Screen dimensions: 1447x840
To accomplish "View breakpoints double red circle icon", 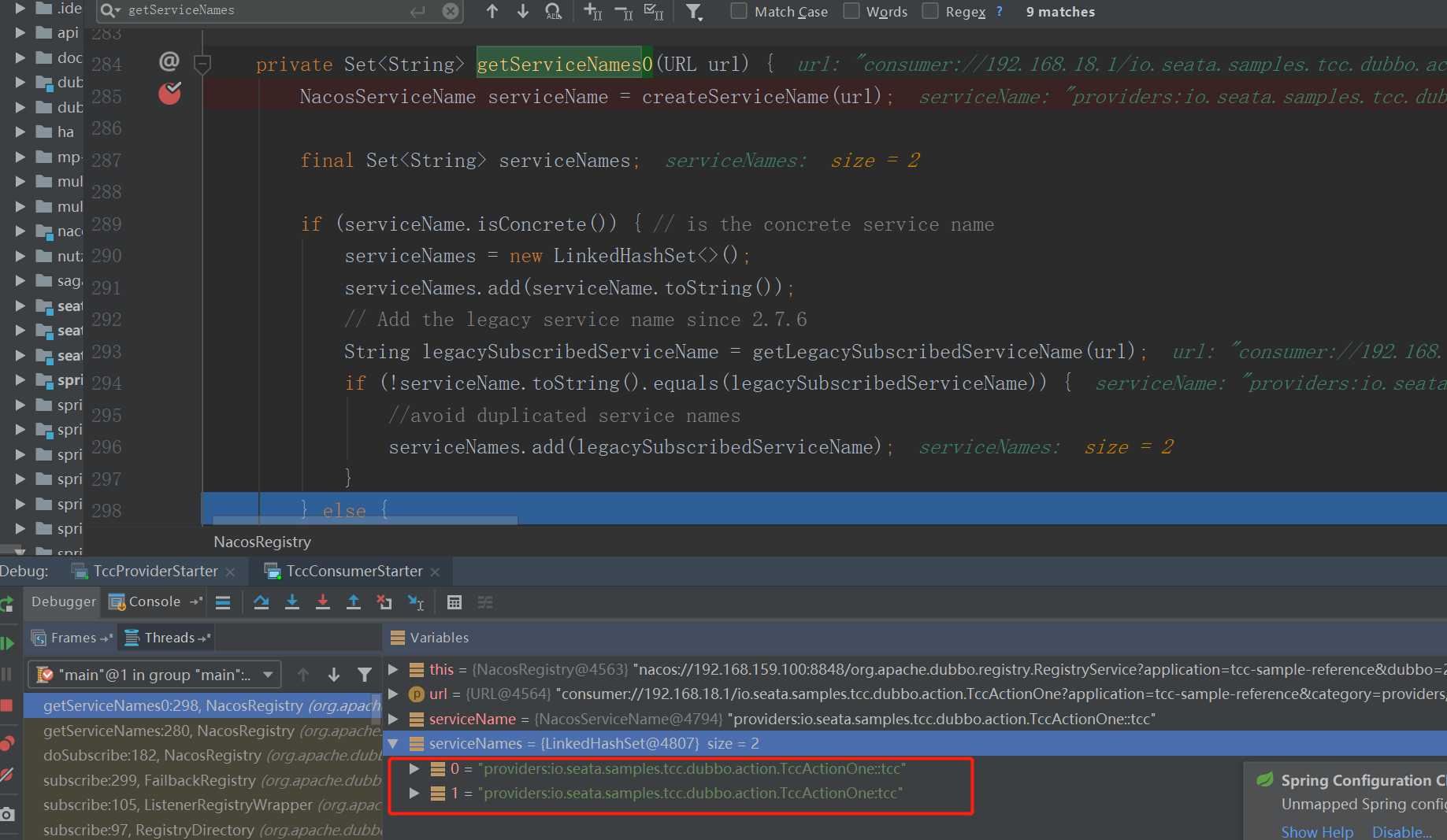I will [7, 743].
